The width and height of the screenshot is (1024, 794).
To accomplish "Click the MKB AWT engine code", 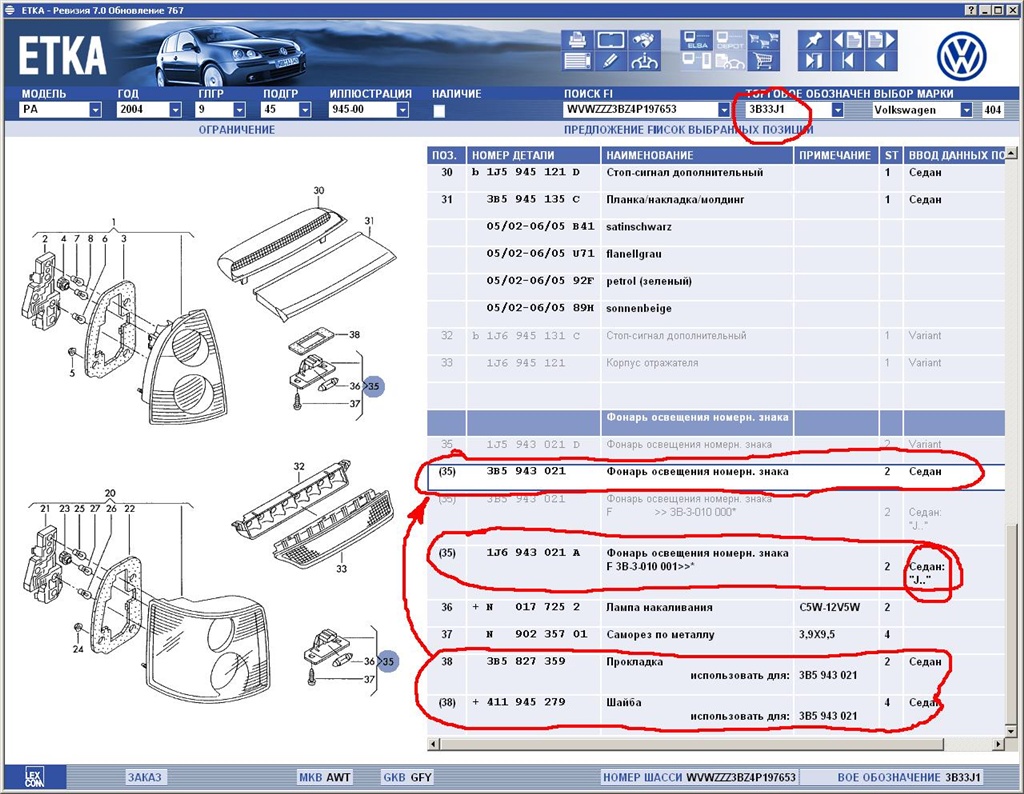I will (325, 777).
